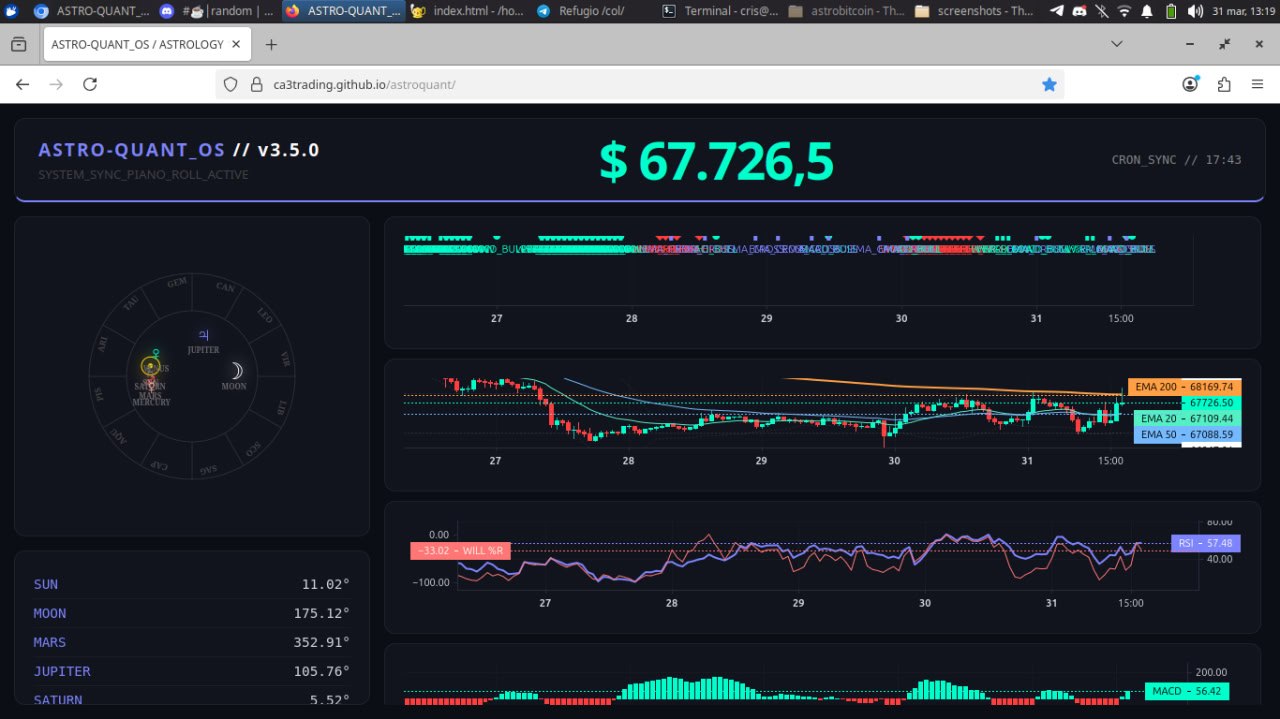The image size is (1280, 719).
Task: Go back to the previous page
Action: coord(22,85)
